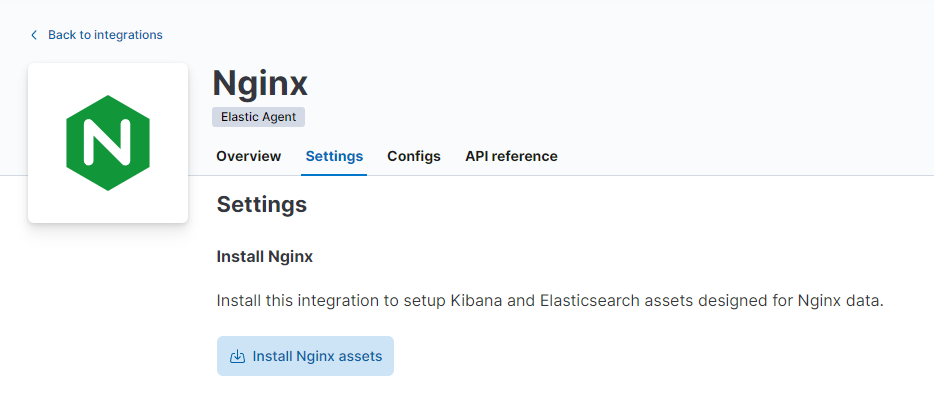
Task: Select the Settings tab
Action: (x=334, y=156)
